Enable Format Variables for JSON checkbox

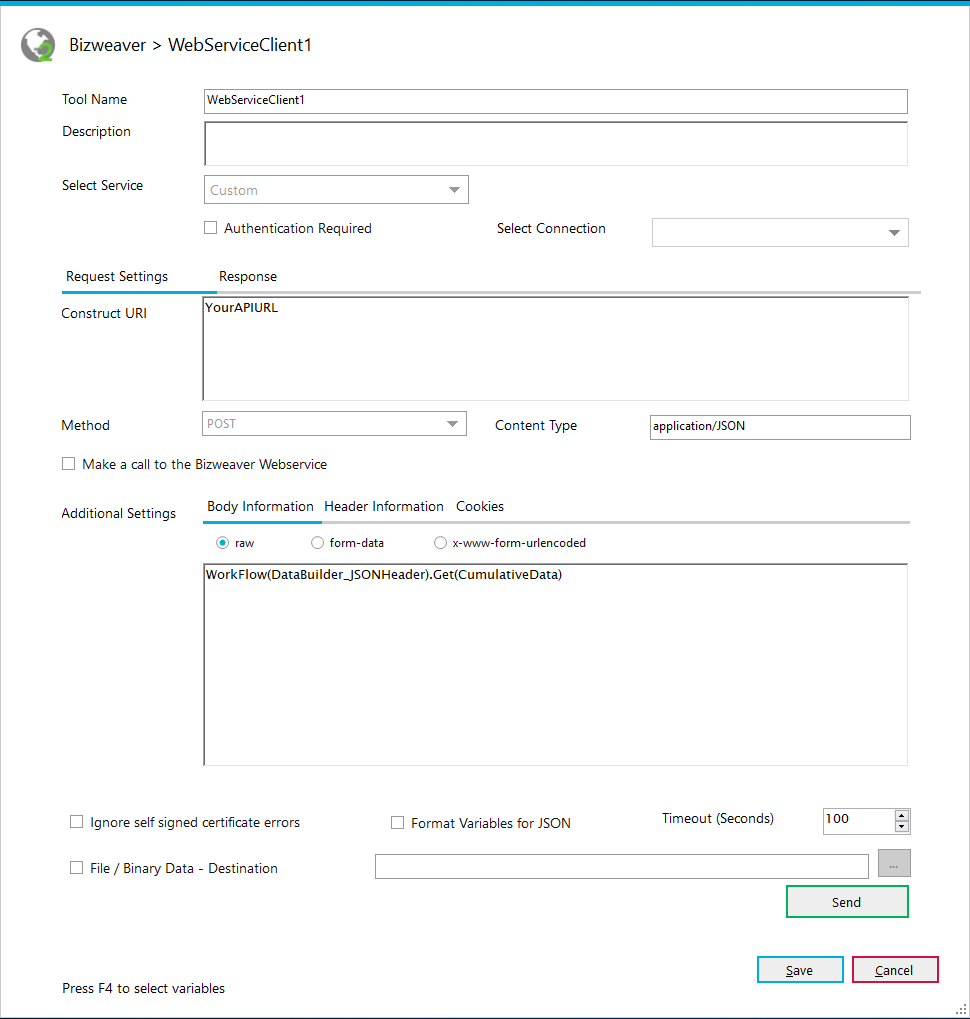click(x=398, y=823)
